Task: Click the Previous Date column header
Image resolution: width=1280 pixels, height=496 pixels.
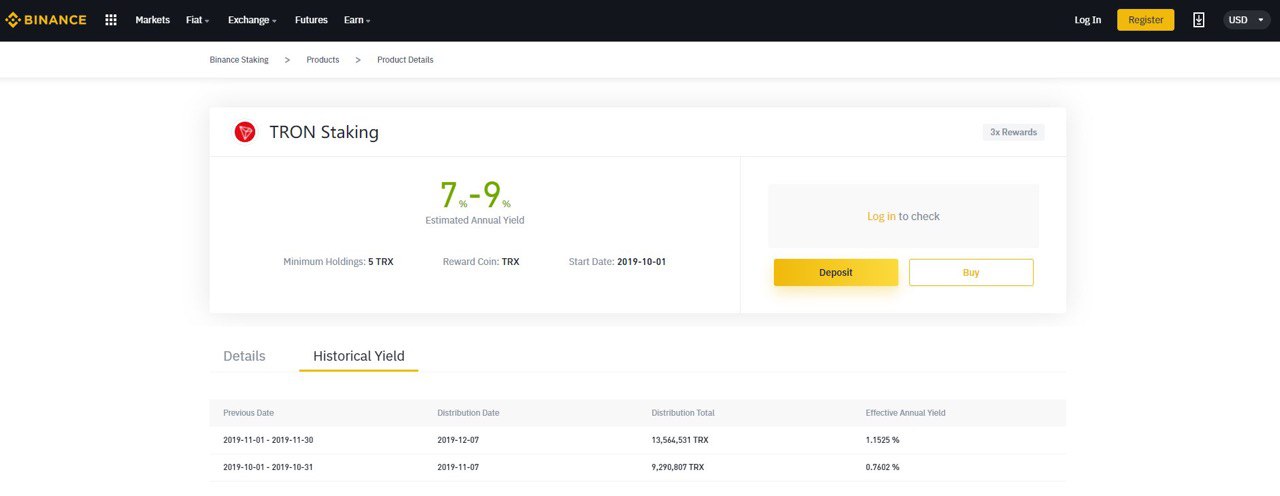Action: [x=248, y=413]
